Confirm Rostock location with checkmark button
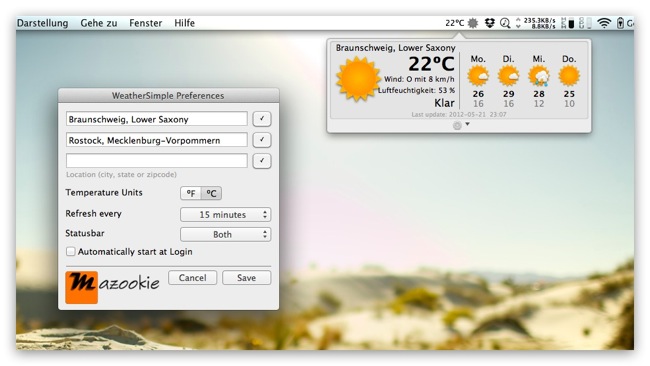The width and height of the screenshot is (650, 366). (x=262, y=140)
